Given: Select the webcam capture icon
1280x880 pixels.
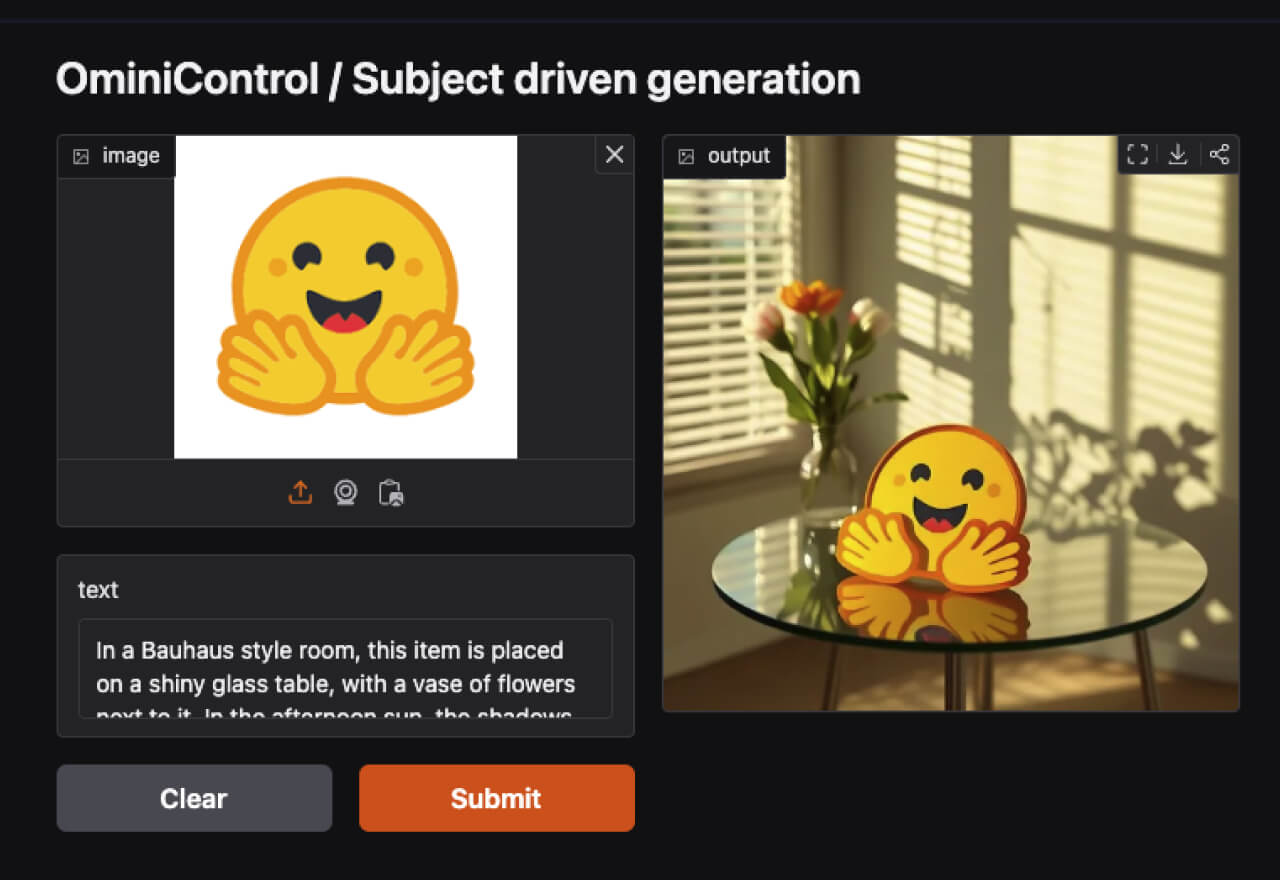Looking at the screenshot, I should (345, 493).
